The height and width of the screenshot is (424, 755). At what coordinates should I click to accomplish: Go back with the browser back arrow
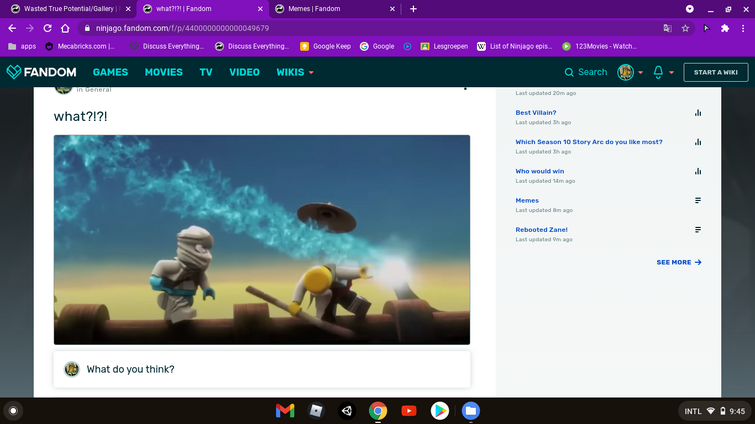(x=12, y=28)
